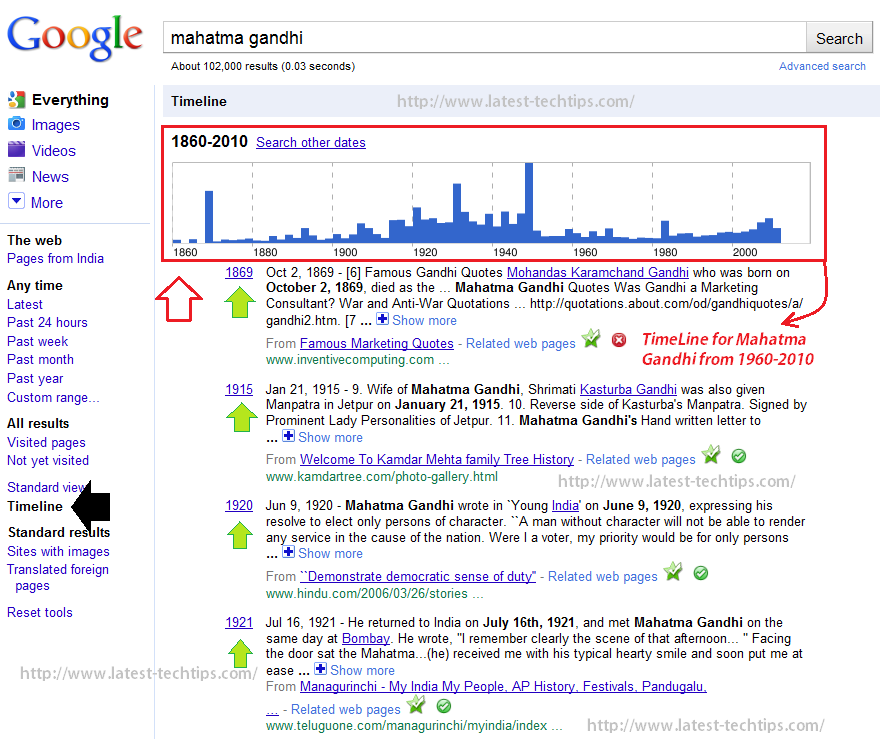Click the 1980 bar in the timeline chart
Viewport: 880px width, 739px height.
665,232
